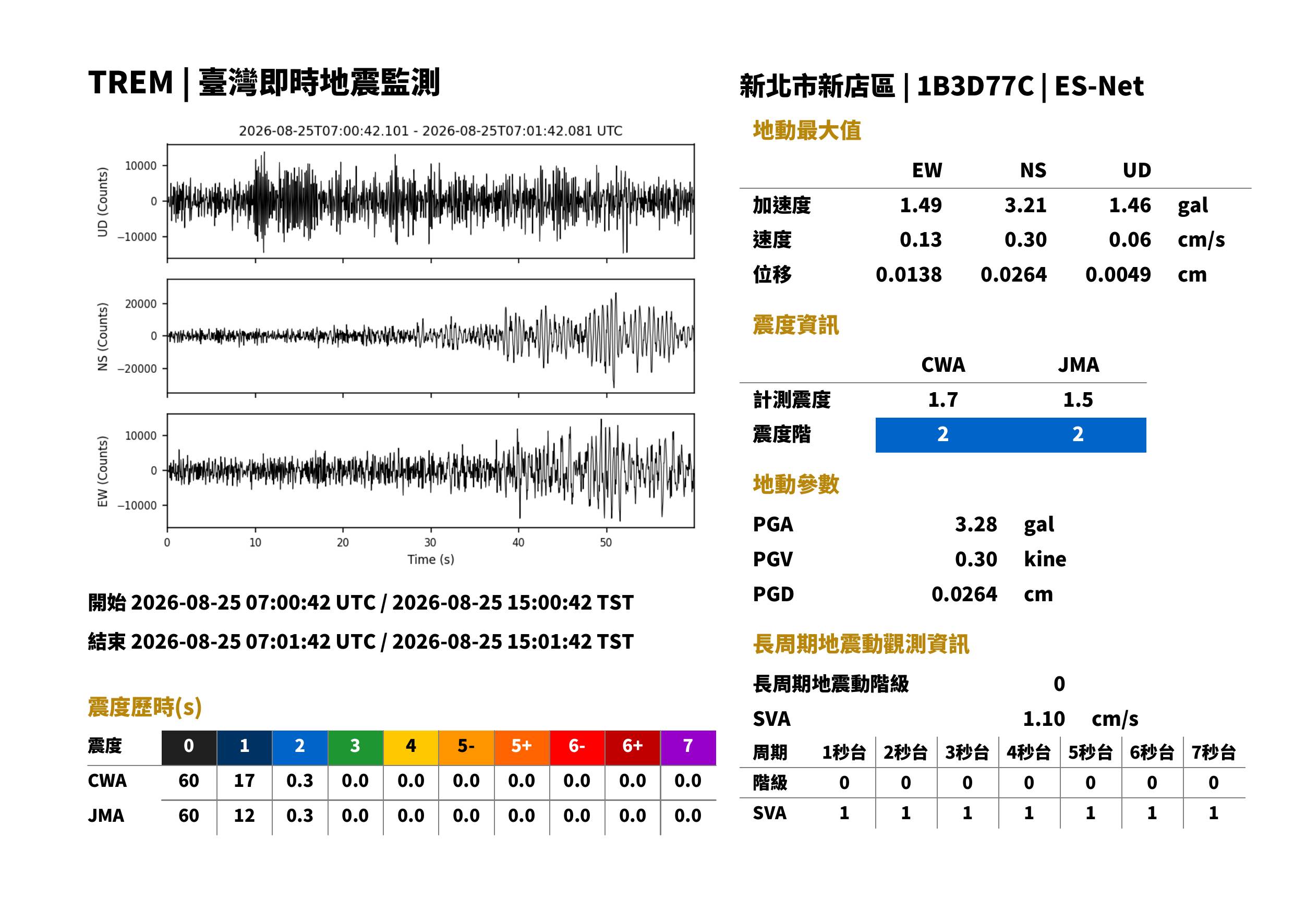
Task: Click the NS acceleration value 3.21
Action: click(1025, 205)
